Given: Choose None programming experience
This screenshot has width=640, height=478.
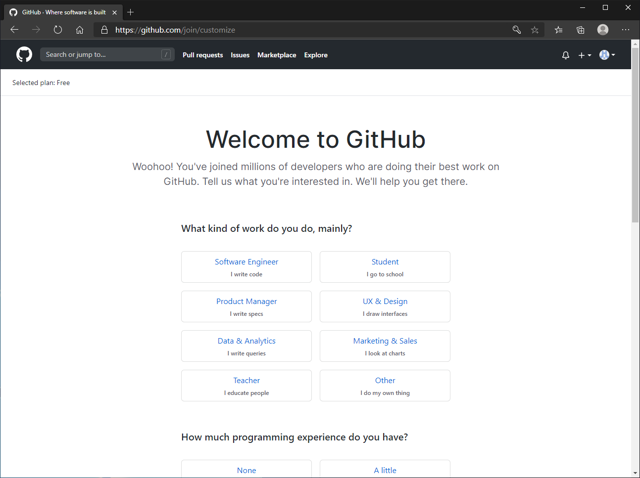Looking at the screenshot, I should [247, 469].
